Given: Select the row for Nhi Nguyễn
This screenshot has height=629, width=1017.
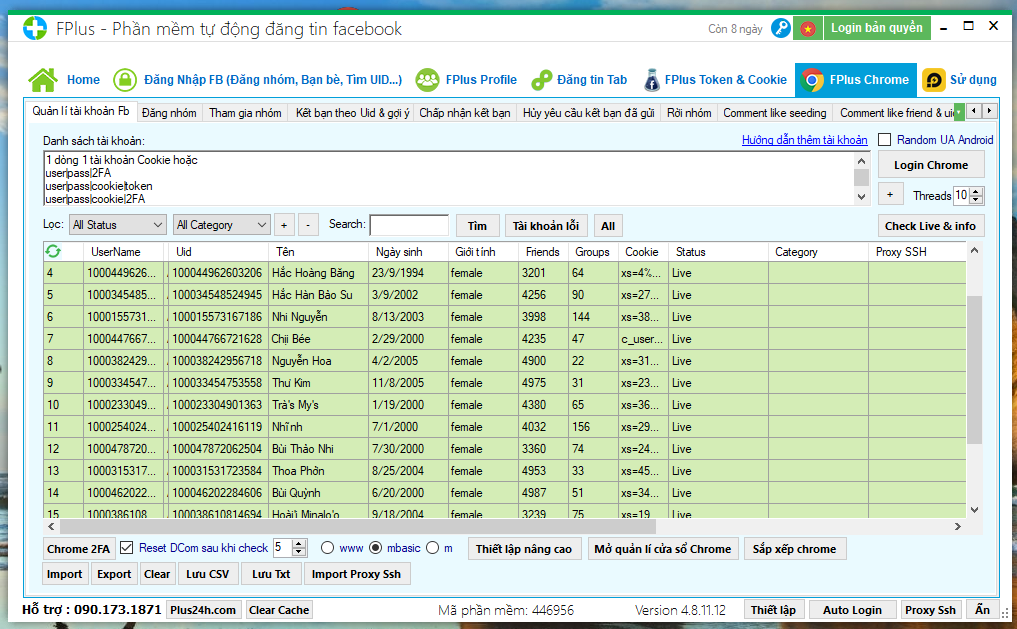Looking at the screenshot, I should pyautogui.click(x=505, y=316).
